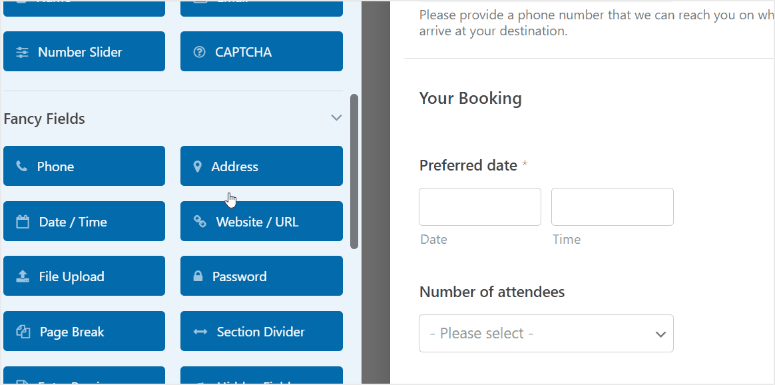Screen dimensions: 775x385
Task: Click the CAPTCHA question mark icon
Action: pyautogui.click(x=199, y=52)
